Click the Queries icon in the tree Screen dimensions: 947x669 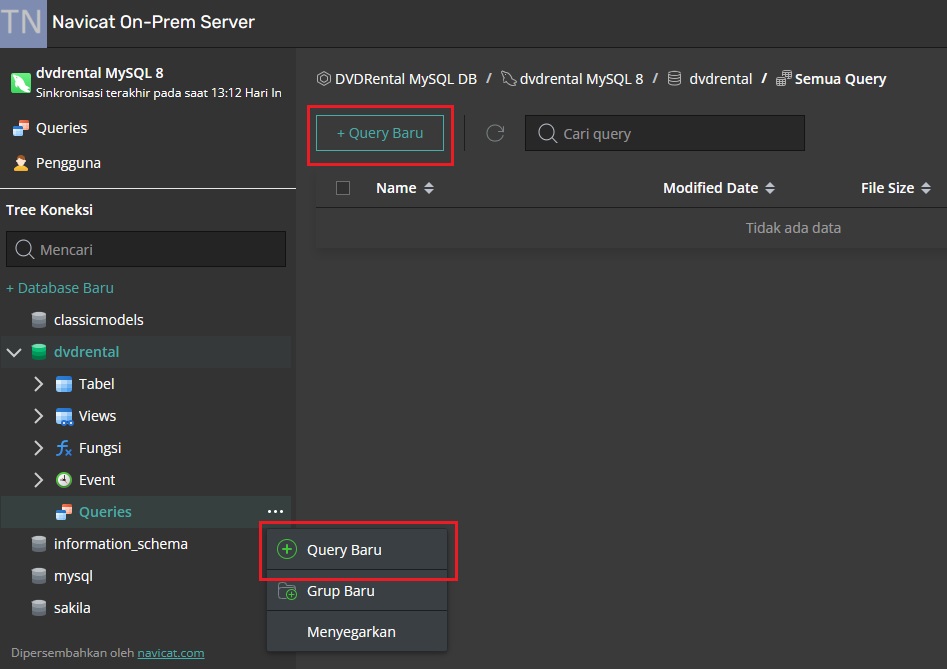point(63,512)
